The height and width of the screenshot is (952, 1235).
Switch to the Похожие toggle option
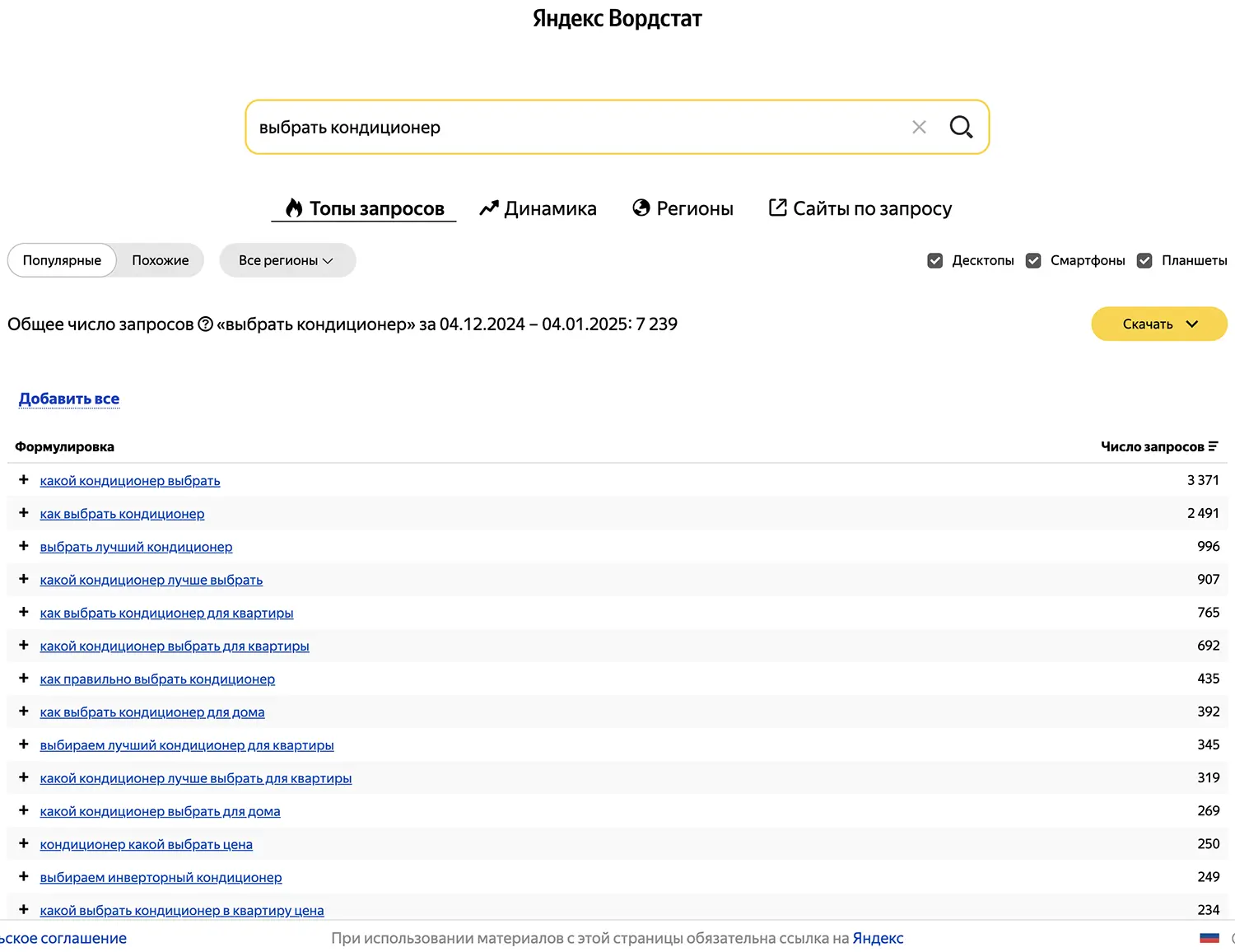(160, 260)
